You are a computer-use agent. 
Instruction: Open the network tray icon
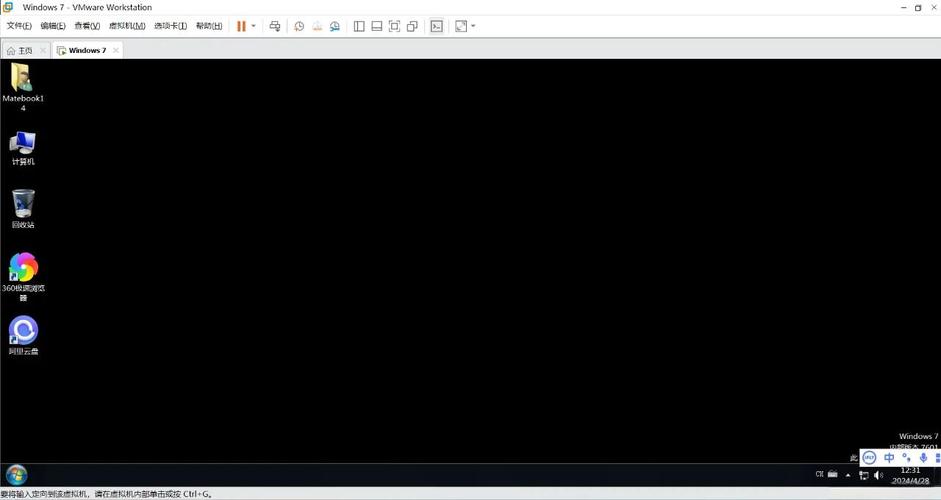pos(864,475)
